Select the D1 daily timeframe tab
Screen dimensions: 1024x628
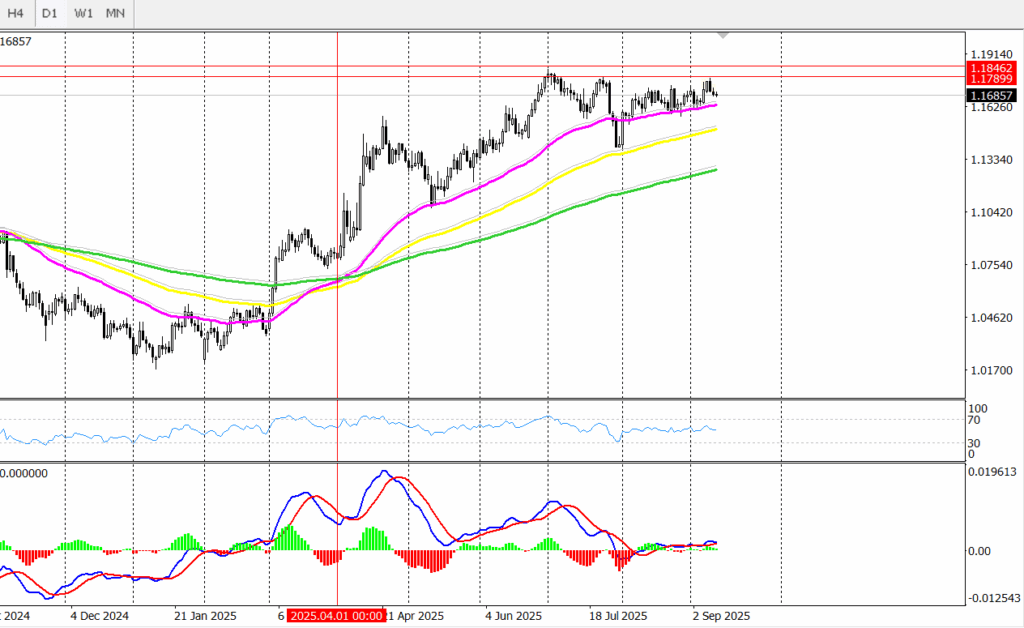(x=49, y=14)
